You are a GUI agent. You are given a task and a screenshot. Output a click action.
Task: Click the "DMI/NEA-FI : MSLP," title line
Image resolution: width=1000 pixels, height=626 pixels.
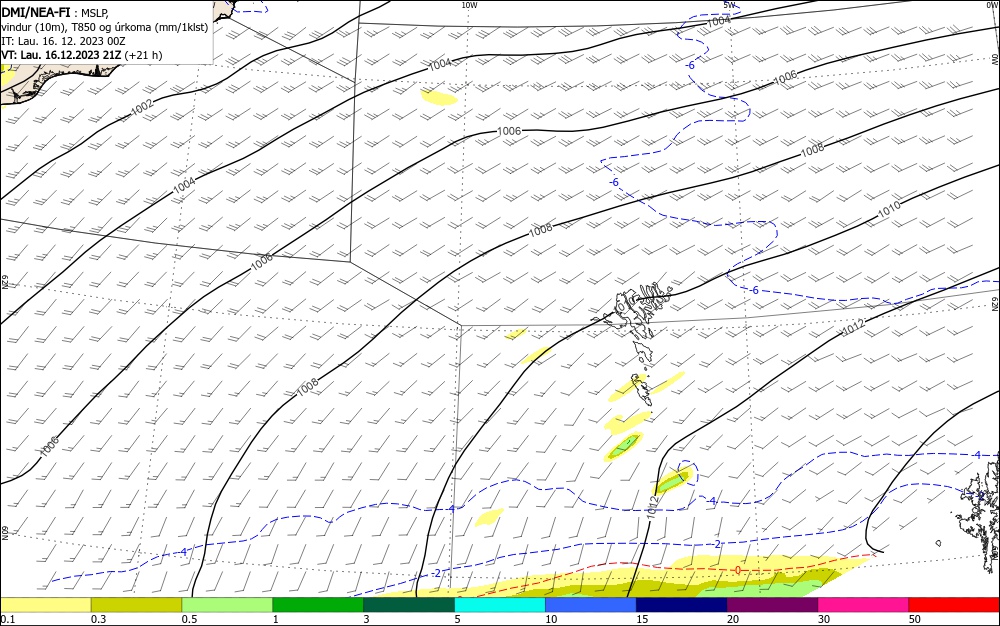[x=55, y=13]
